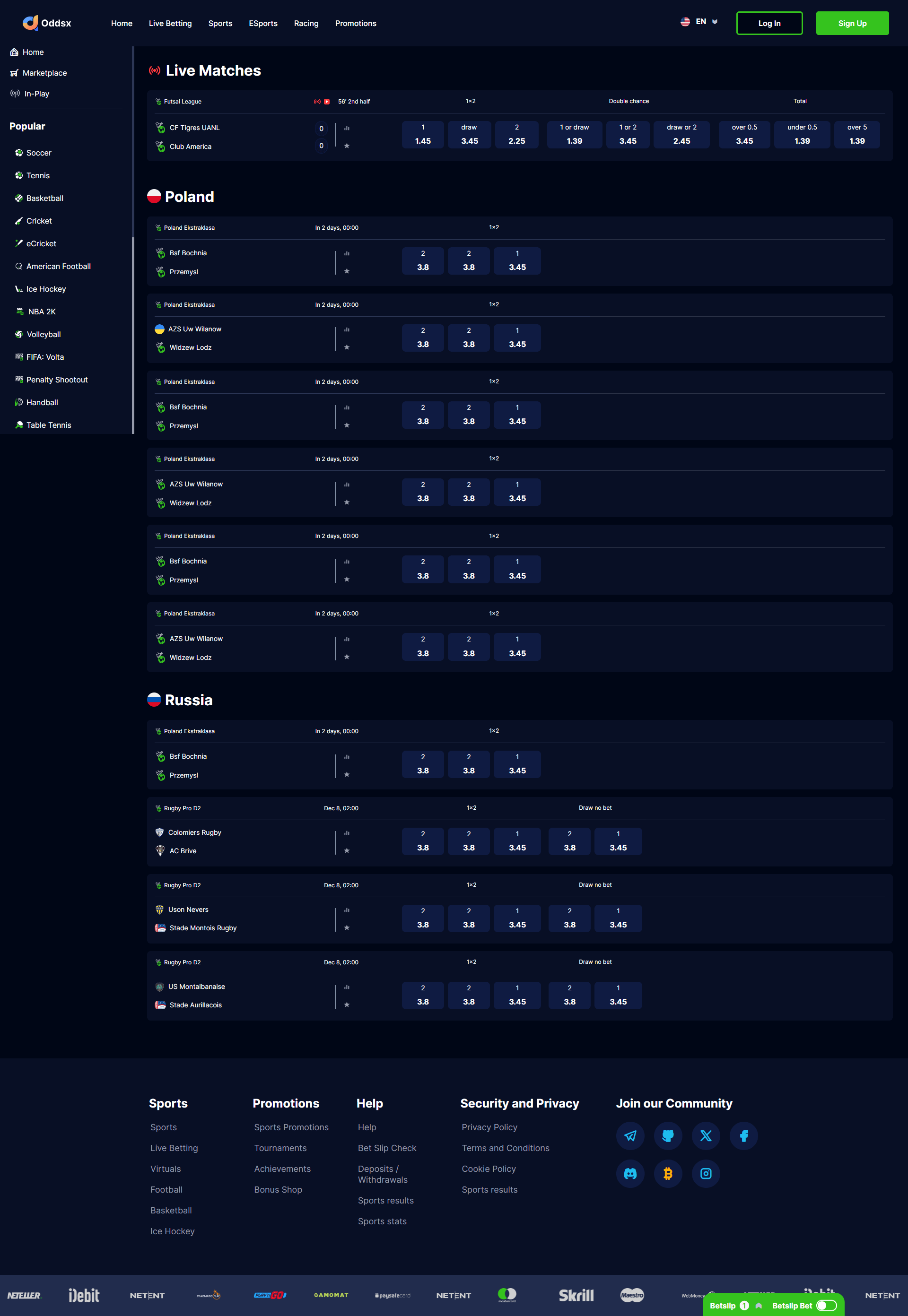Open the X (Twitter) social icon
Screen dimensions: 908x1316
click(x=706, y=1136)
